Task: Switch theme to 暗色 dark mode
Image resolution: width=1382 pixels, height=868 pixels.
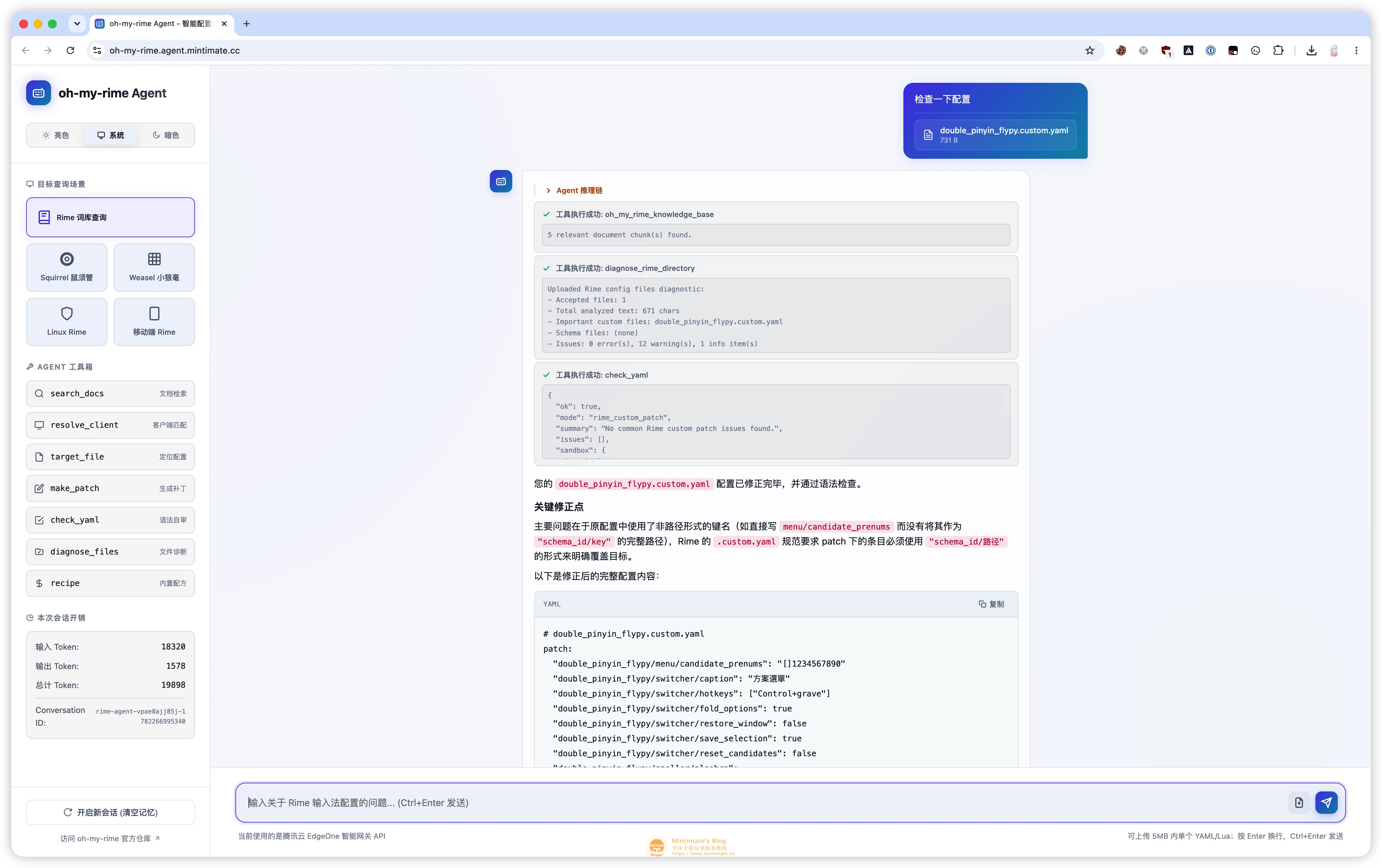Action: pyautogui.click(x=166, y=135)
